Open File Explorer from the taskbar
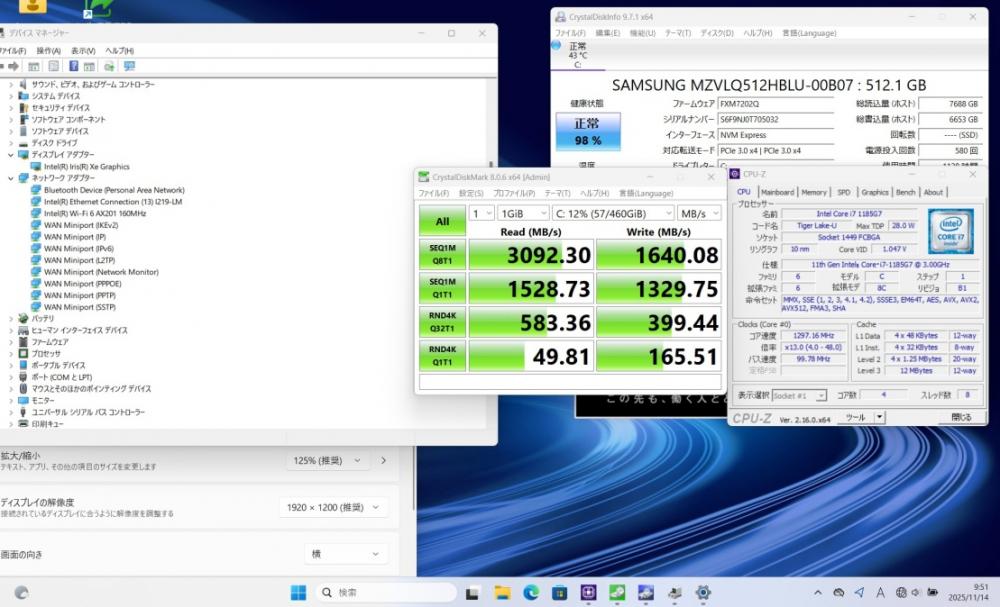Image resolution: width=1000 pixels, height=607 pixels. pos(503,593)
